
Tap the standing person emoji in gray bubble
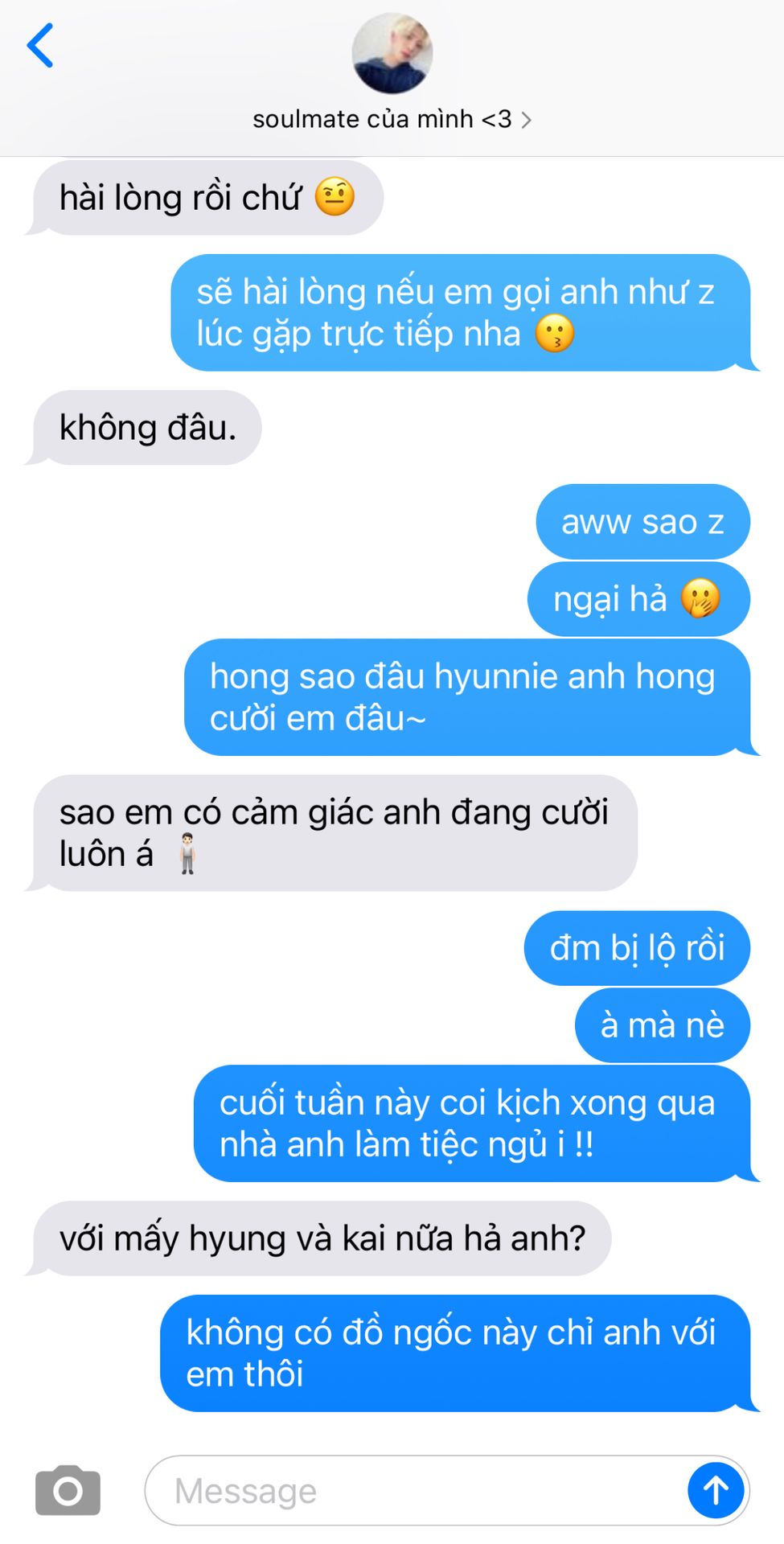coord(187,853)
